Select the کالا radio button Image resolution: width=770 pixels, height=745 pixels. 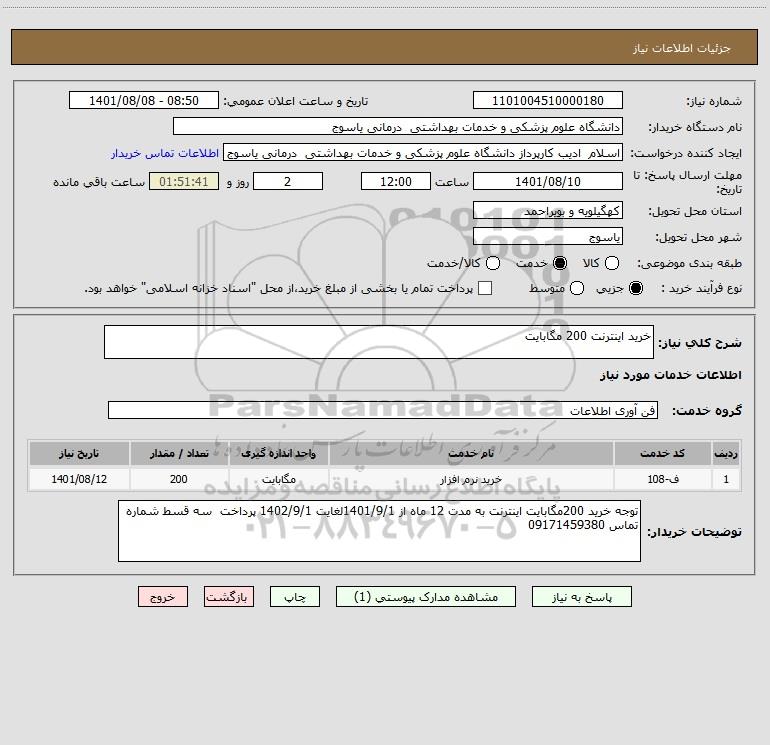pyautogui.click(x=611, y=263)
